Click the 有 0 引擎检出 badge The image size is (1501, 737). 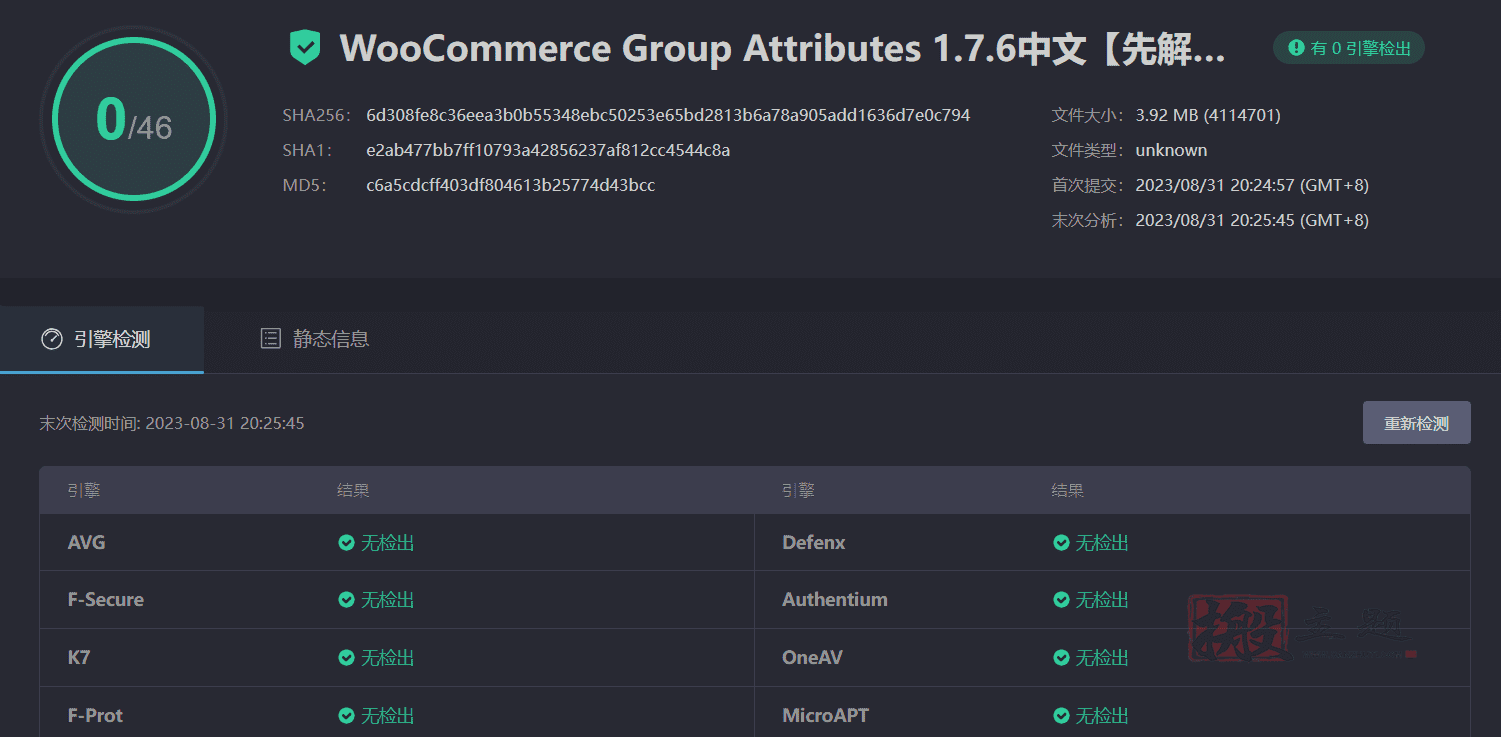pos(1349,47)
